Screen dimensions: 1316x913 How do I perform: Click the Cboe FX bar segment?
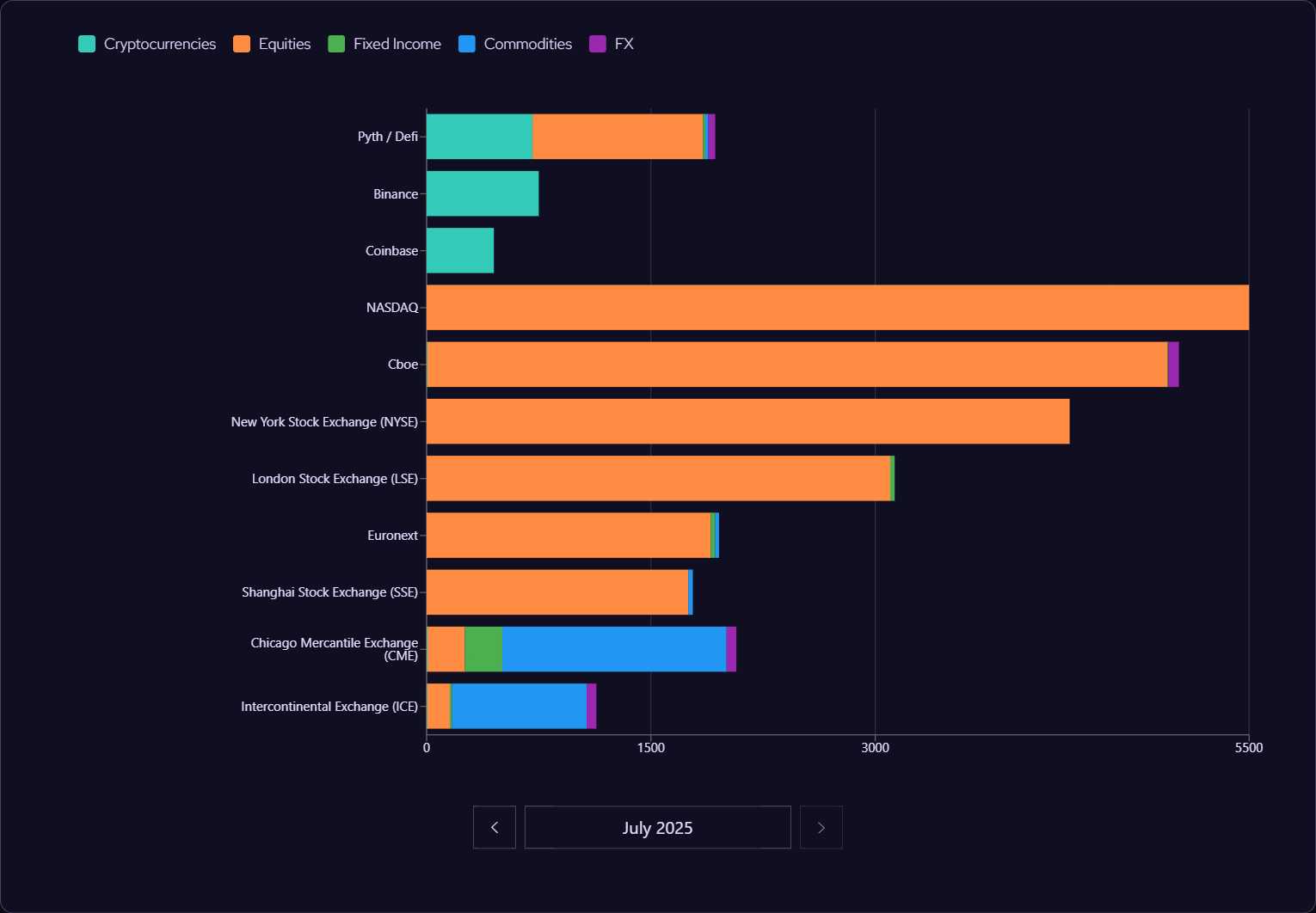coord(1173,365)
